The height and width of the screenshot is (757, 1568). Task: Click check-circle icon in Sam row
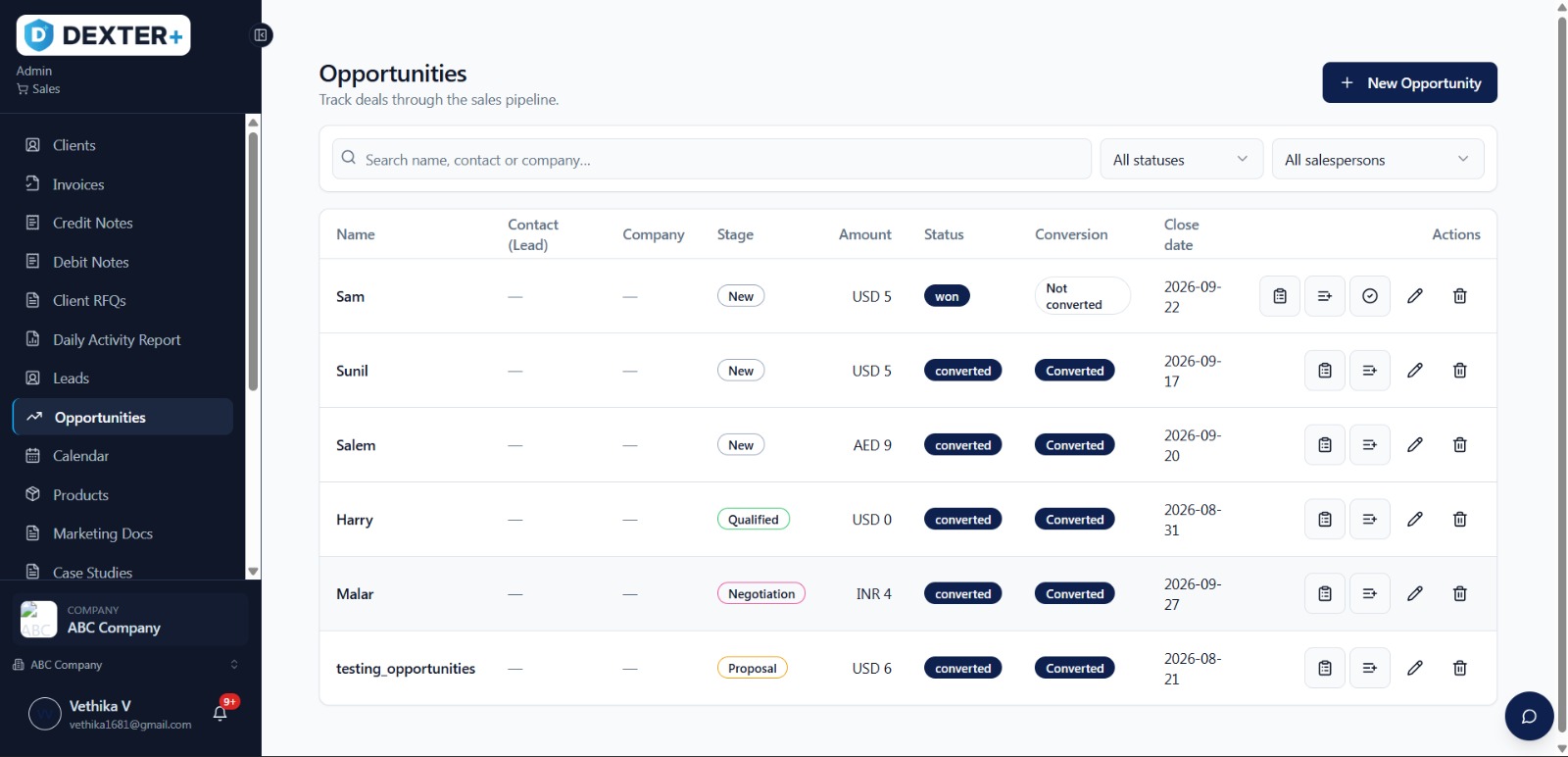pyautogui.click(x=1370, y=296)
